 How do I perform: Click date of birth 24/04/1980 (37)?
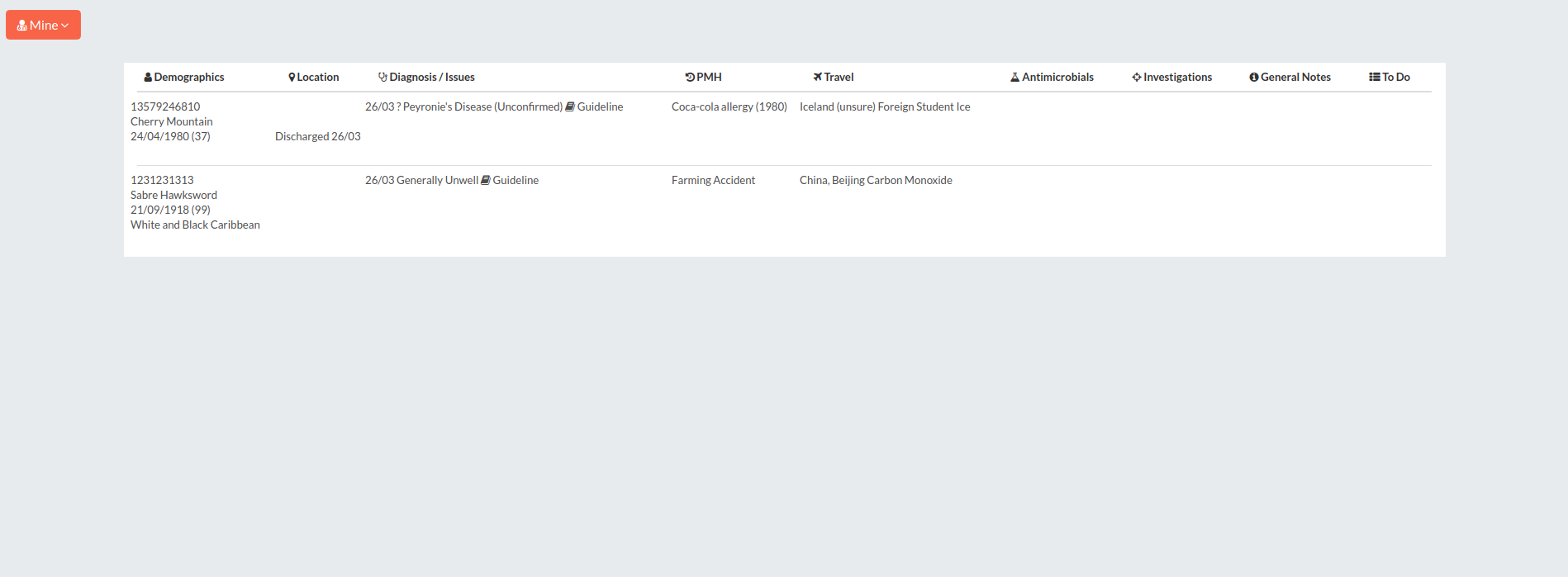170,136
